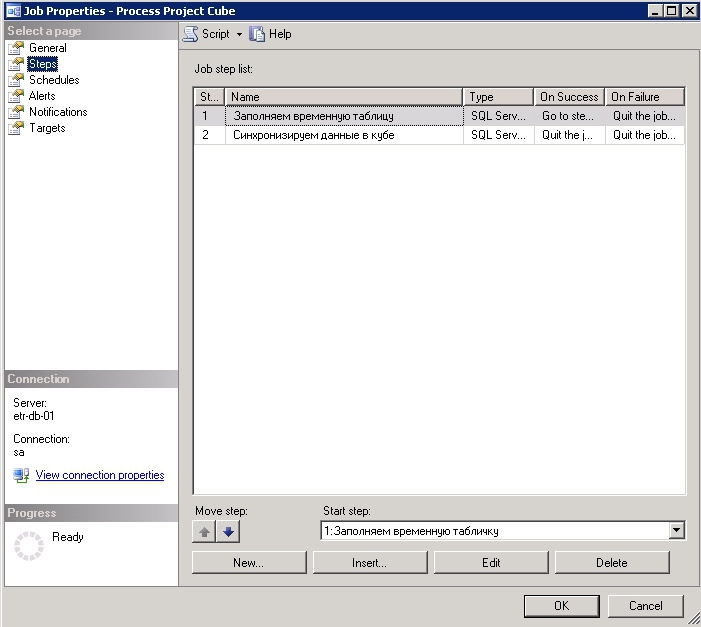Click the Schedules page icon
Screen dimensions: 701x627
(16, 80)
